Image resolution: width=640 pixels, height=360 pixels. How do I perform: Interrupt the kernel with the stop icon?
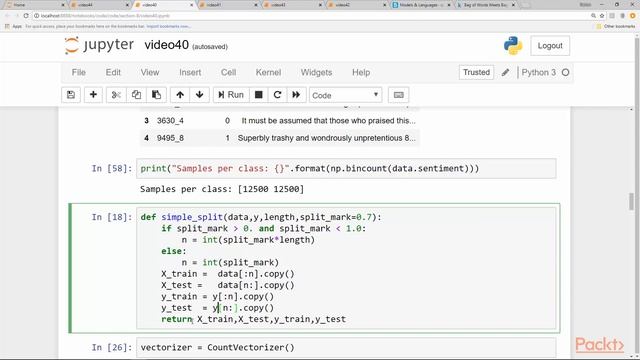click(258, 95)
